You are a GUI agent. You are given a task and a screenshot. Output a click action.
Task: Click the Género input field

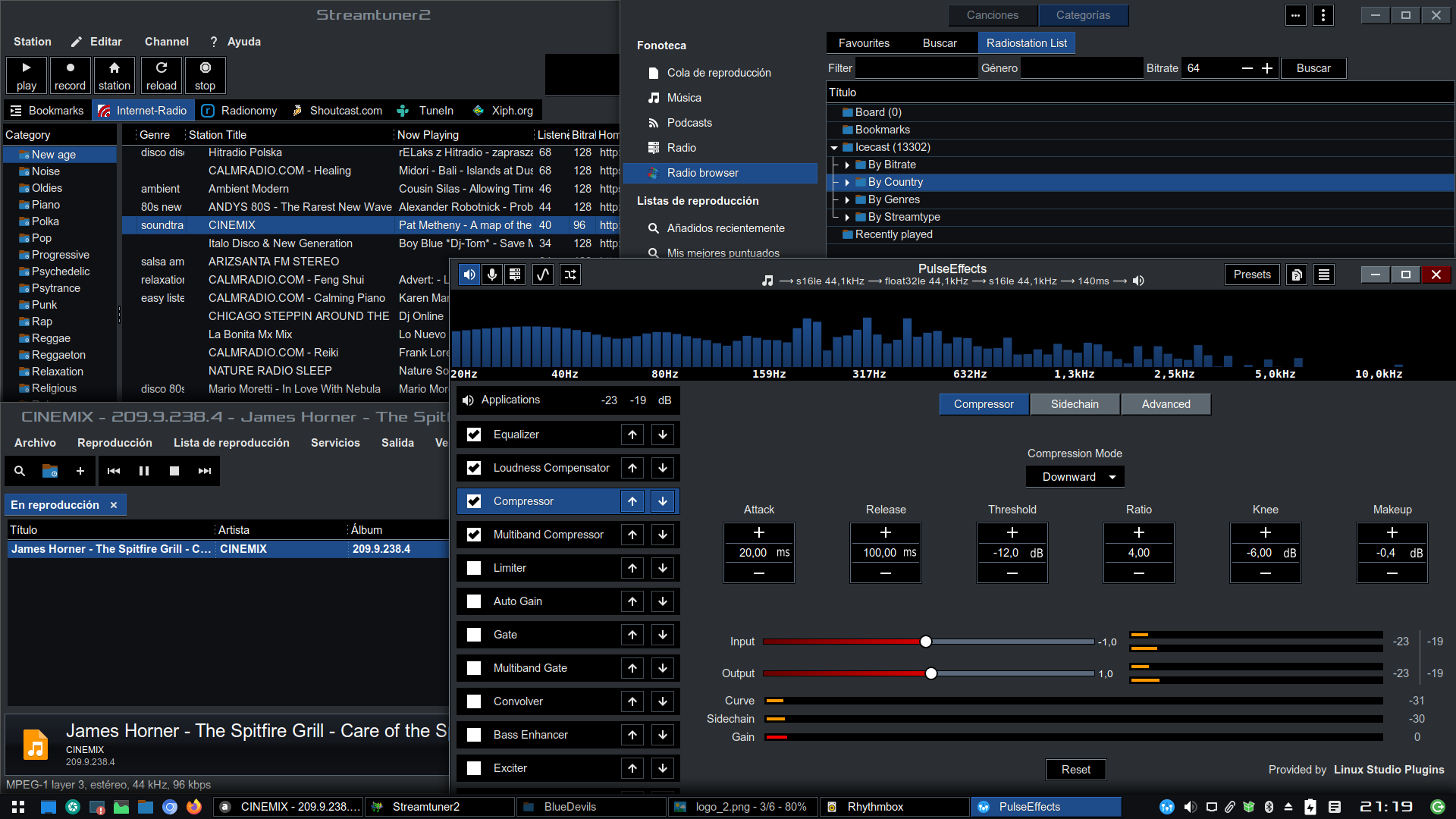(1081, 68)
